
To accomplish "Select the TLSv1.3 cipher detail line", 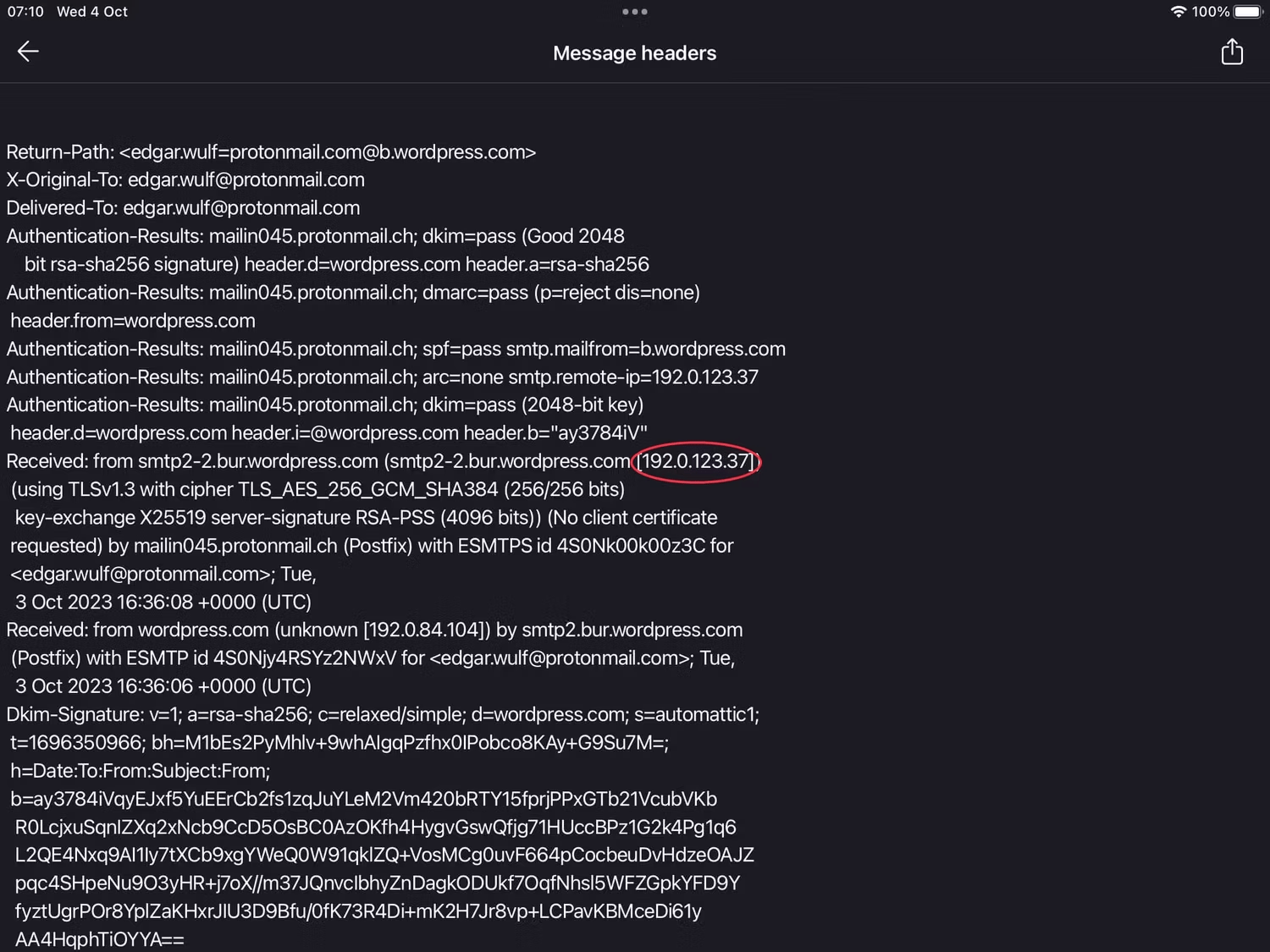I will coord(317,489).
